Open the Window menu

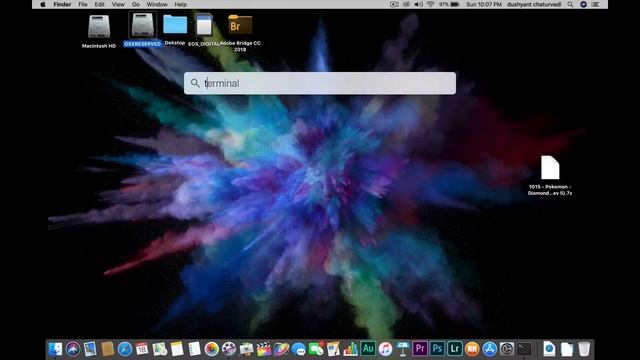(x=157, y=4)
